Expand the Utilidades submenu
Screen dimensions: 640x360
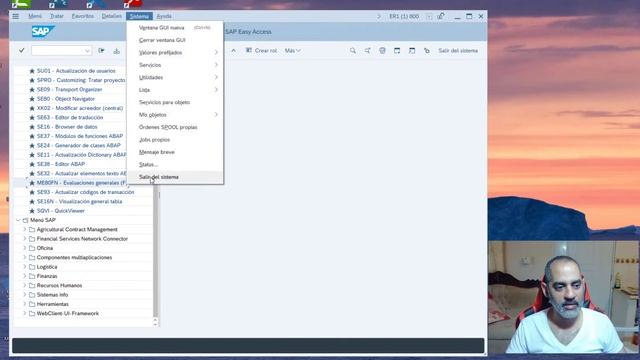tap(175, 78)
